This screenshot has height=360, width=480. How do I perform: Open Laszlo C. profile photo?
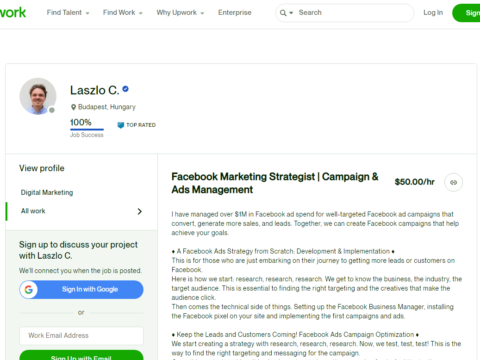[x=38, y=96]
